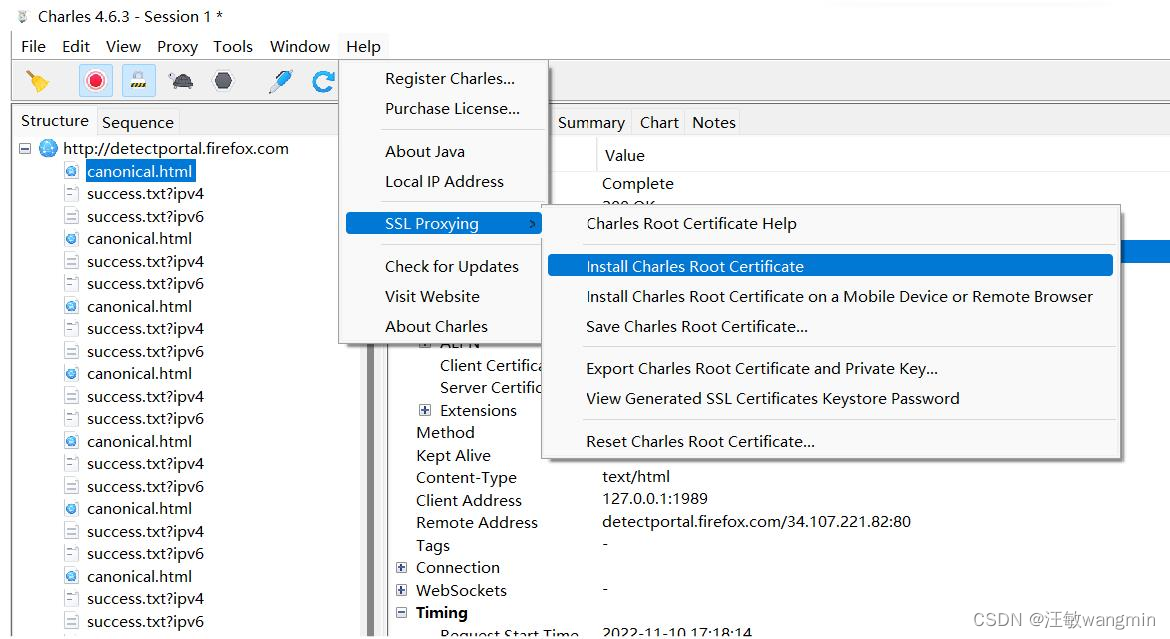The width and height of the screenshot is (1170, 639).
Task: Select About Charles menu item
Action: [x=436, y=326]
